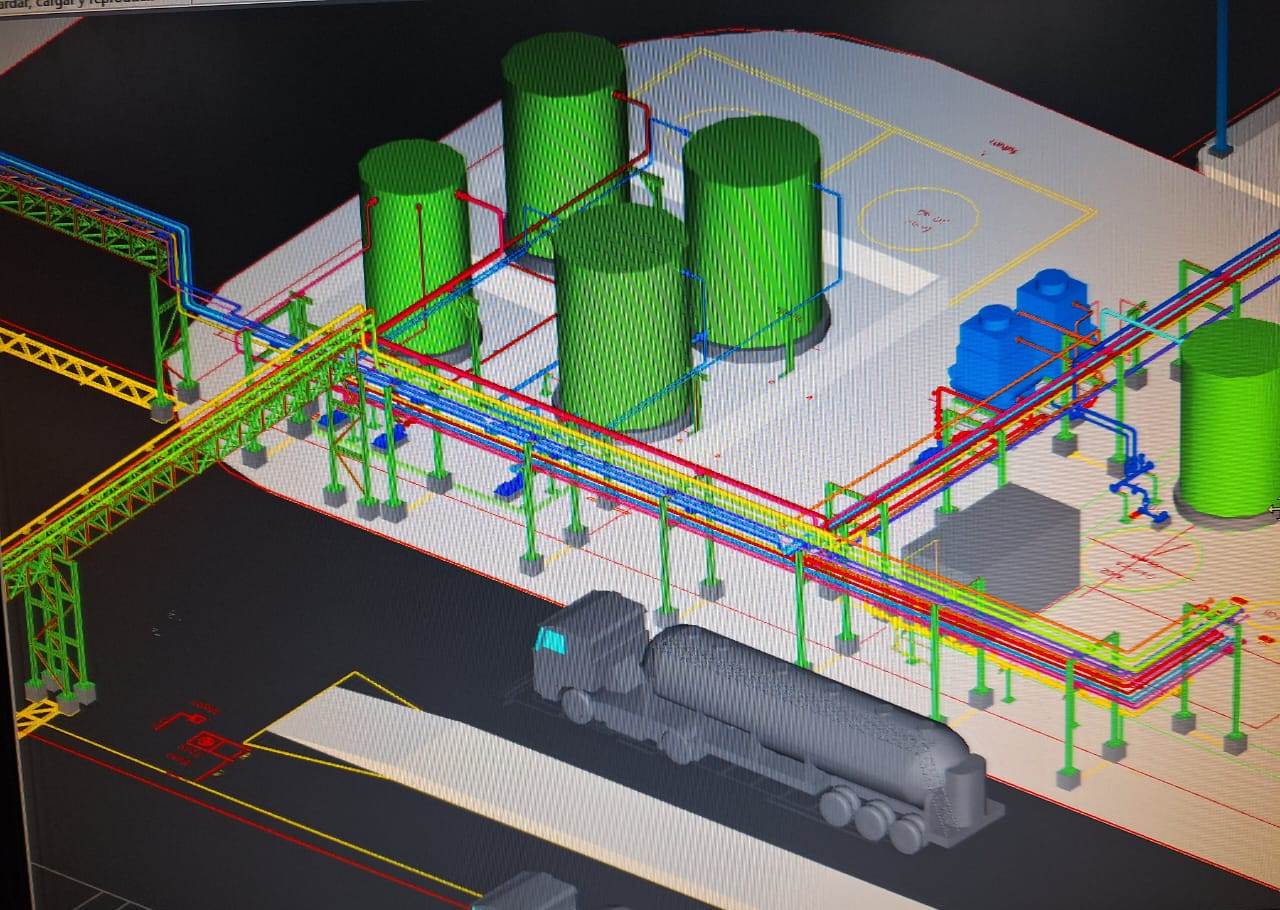
Task: Click the large yellow circle marking on the platform
Action: coord(918,219)
